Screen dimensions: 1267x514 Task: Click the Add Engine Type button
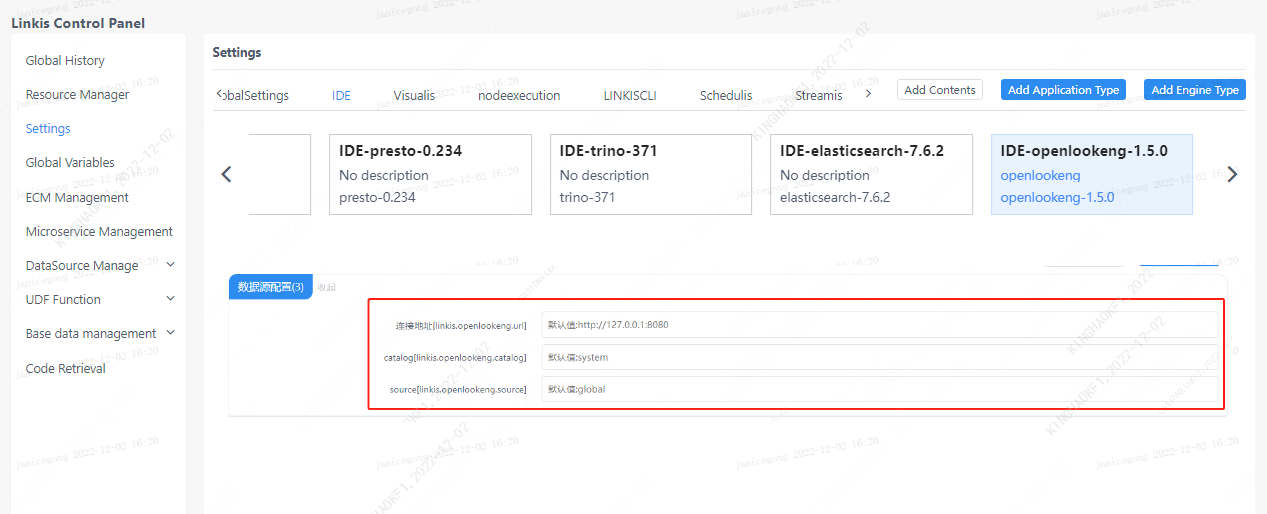1195,90
